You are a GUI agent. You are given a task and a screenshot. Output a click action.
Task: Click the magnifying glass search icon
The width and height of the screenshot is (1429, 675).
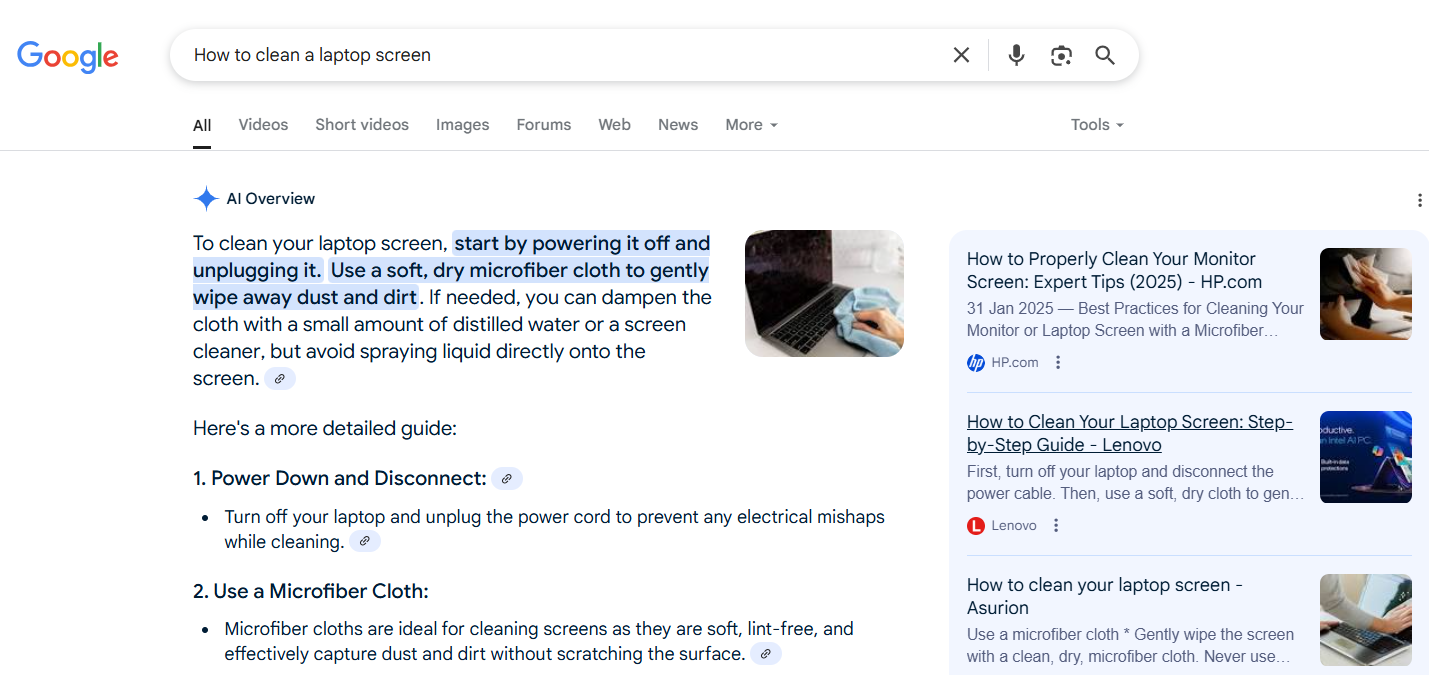pyautogui.click(x=1105, y=55)
